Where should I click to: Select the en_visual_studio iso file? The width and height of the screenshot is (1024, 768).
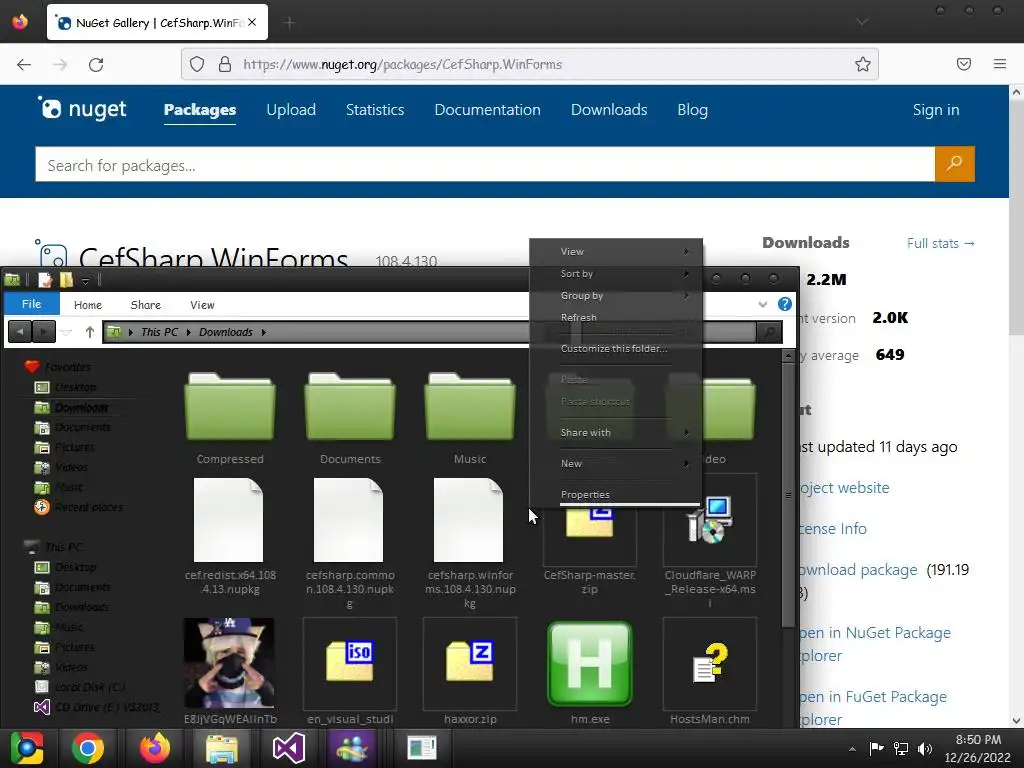click(x=350, y=671)
